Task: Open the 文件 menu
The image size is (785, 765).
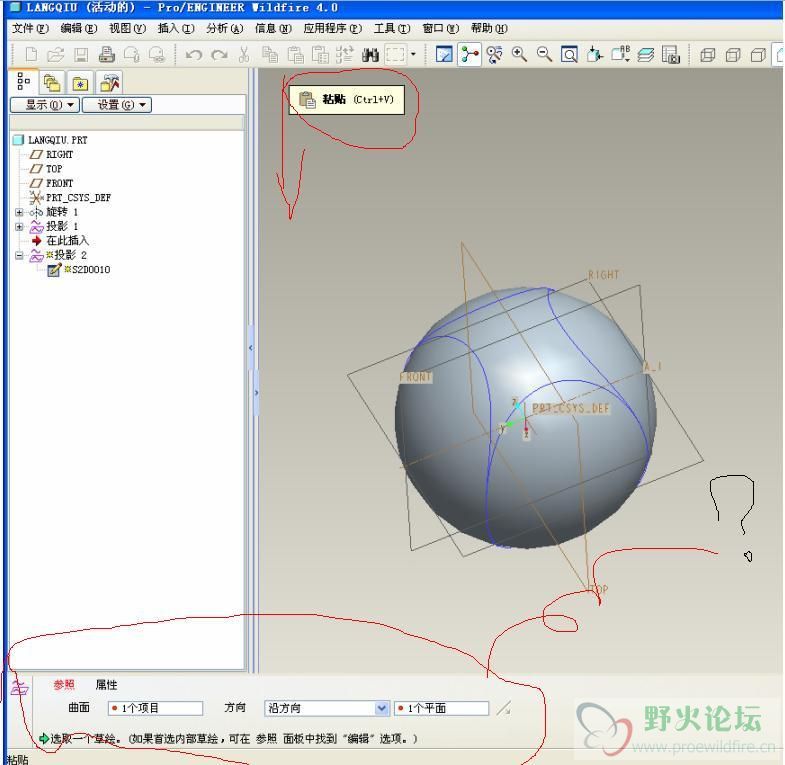Action: click(30, 28)
